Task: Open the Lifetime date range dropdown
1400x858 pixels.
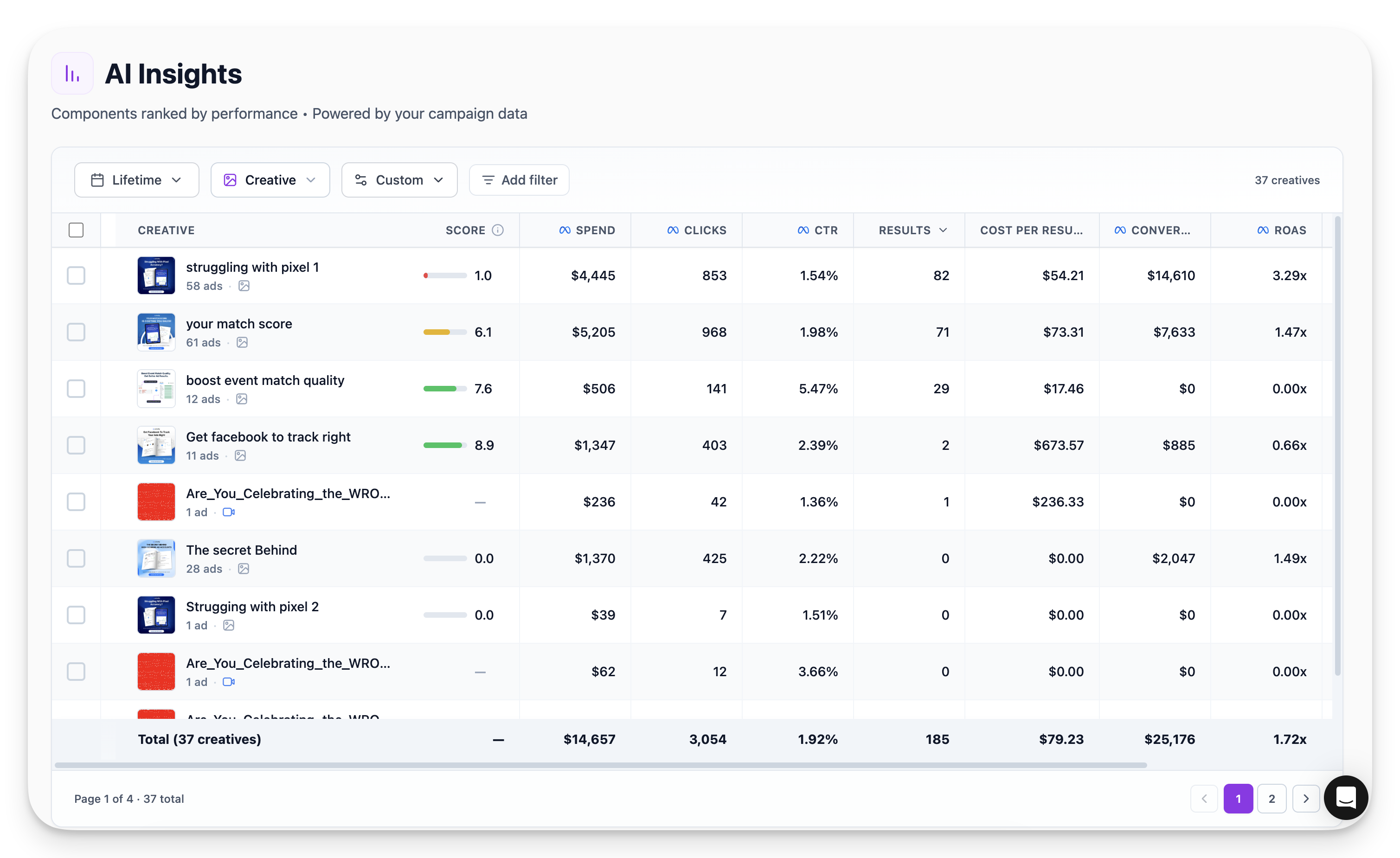Action: point(136,180)
